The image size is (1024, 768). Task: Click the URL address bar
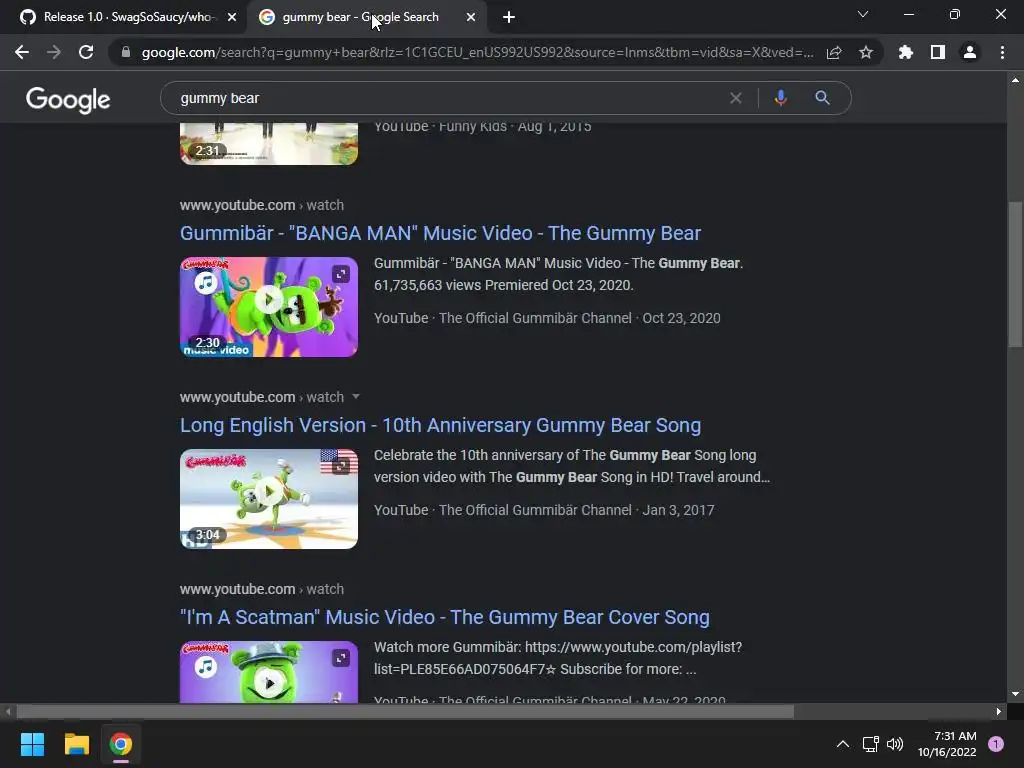[x=477, y=52]
